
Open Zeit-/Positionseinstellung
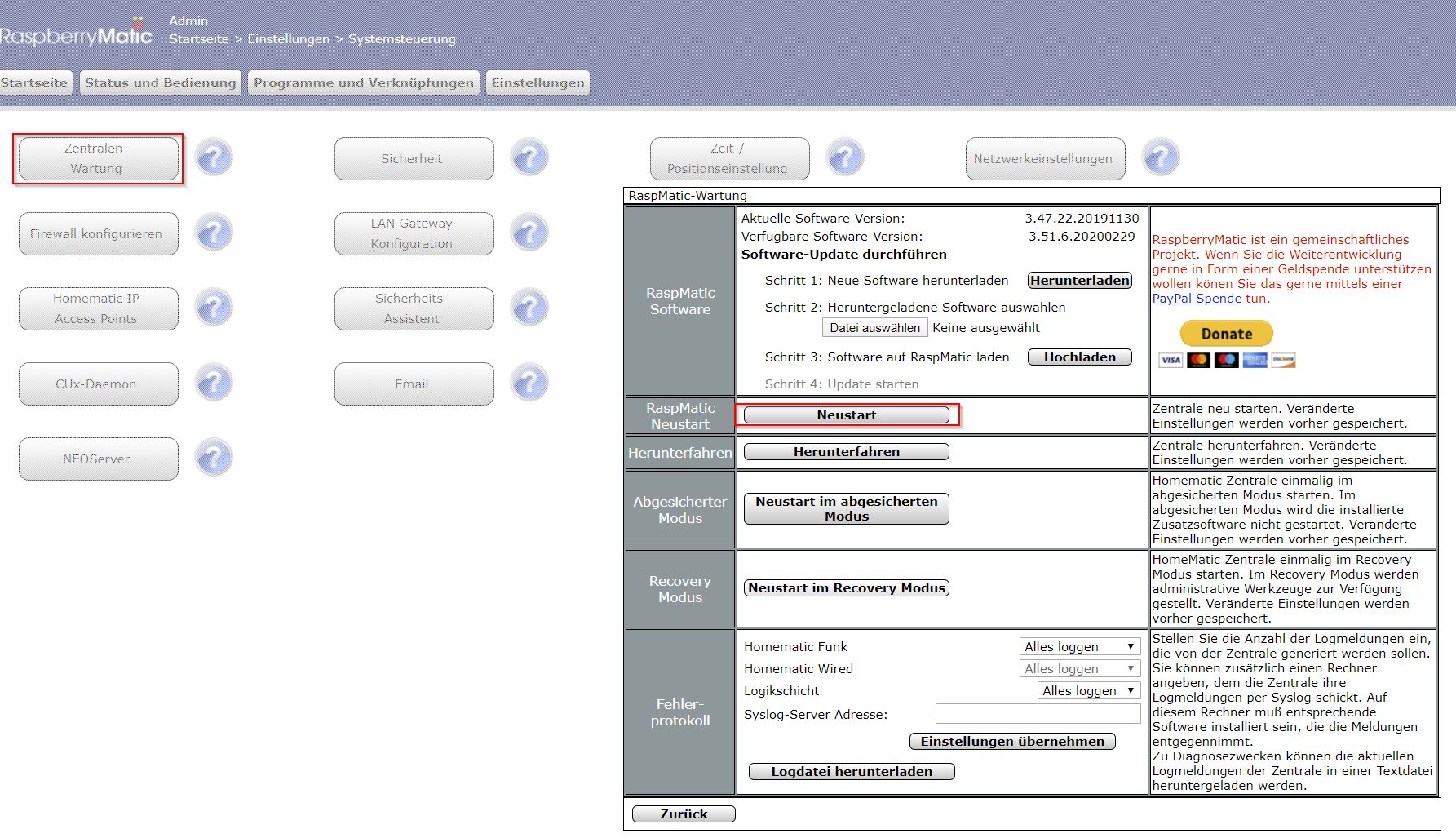coord(729,158)
